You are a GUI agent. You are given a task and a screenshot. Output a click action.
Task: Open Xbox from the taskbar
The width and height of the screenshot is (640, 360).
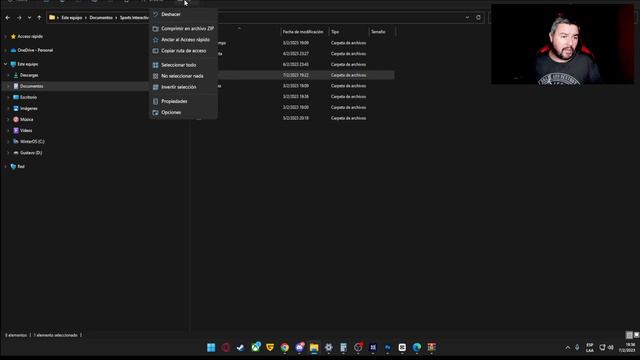coord(256,347)
